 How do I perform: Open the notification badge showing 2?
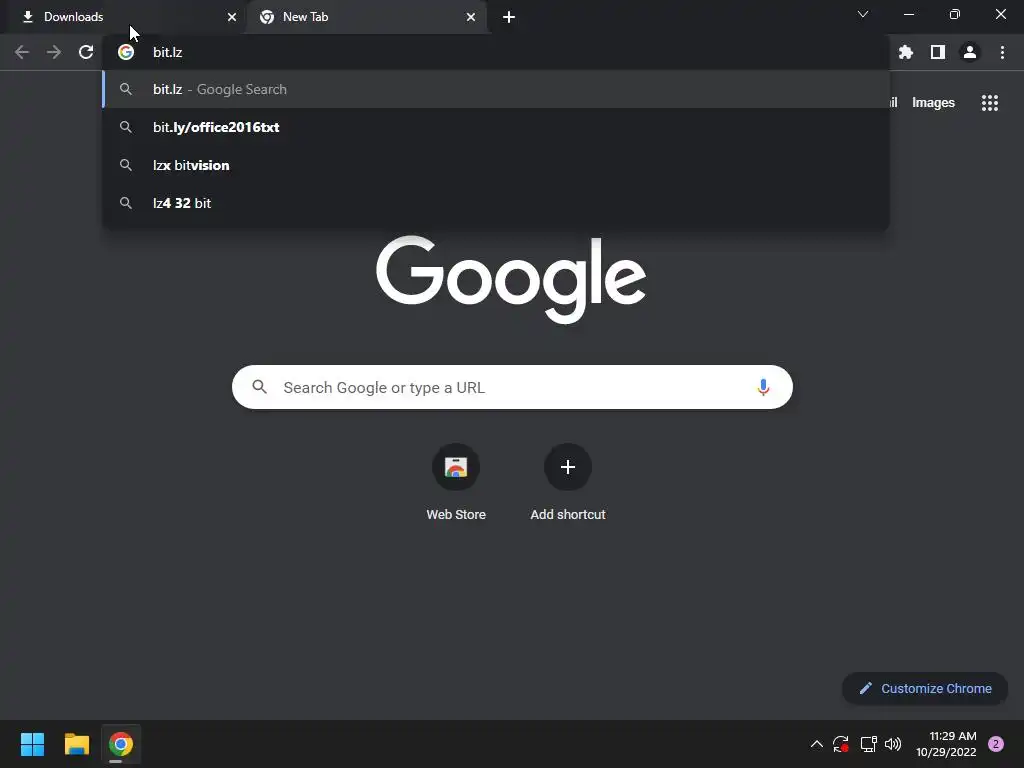point(996,744)
